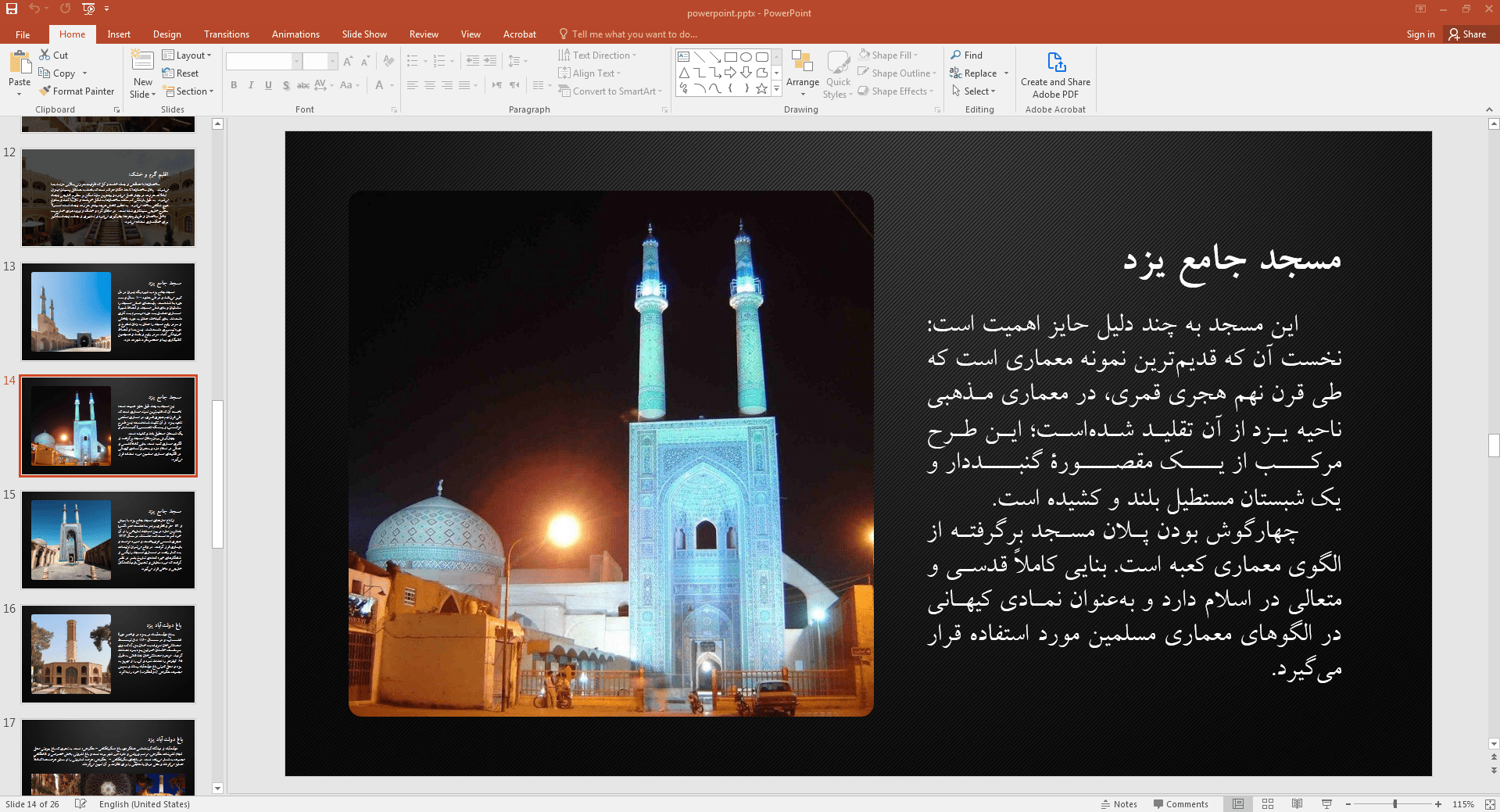This screenshot has height=812, width=1500.
Task: Toggle justify text alignment
Action: tap(464, 85)
